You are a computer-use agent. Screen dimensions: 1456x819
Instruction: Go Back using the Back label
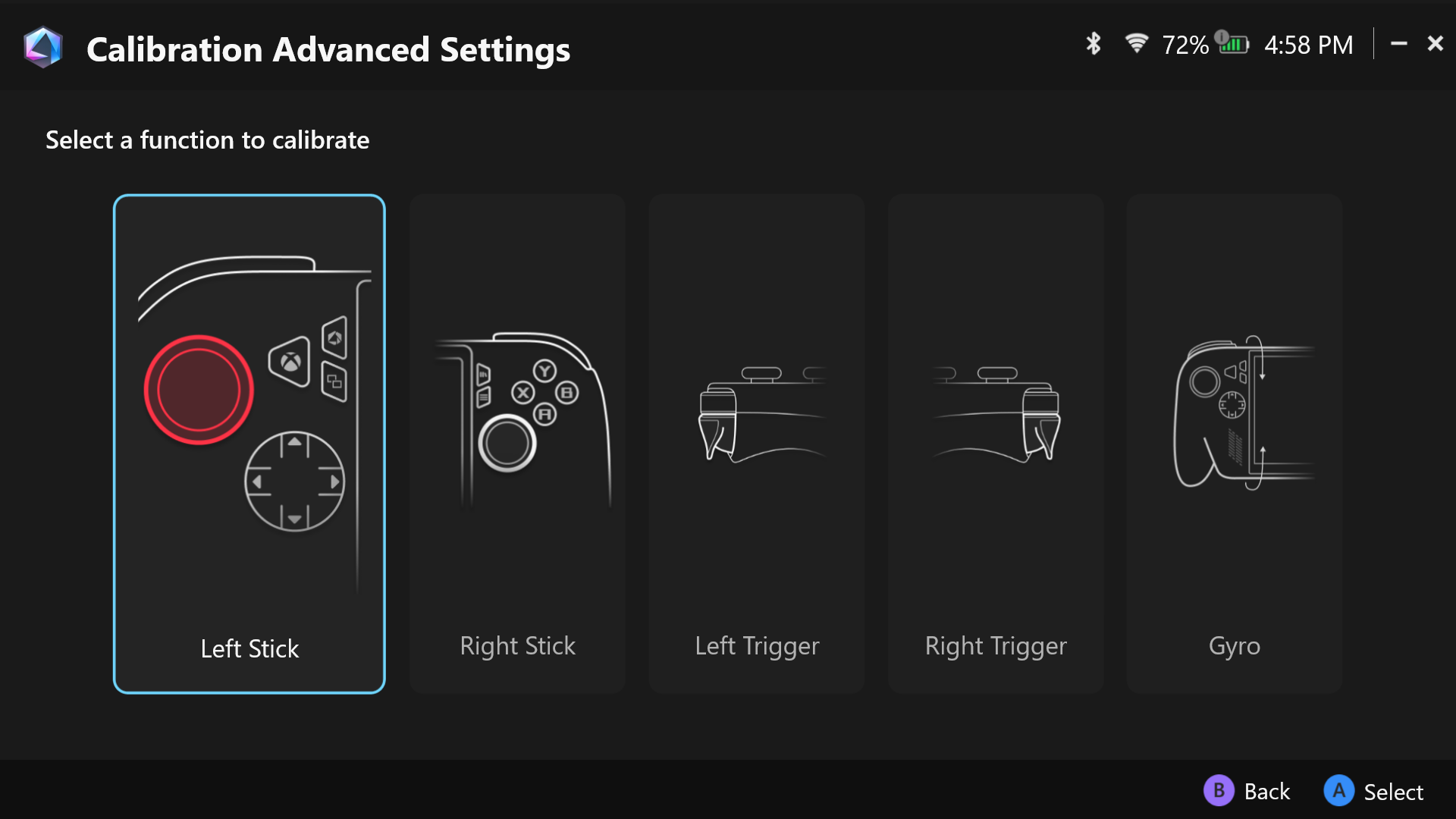[x=1266, y=792]
